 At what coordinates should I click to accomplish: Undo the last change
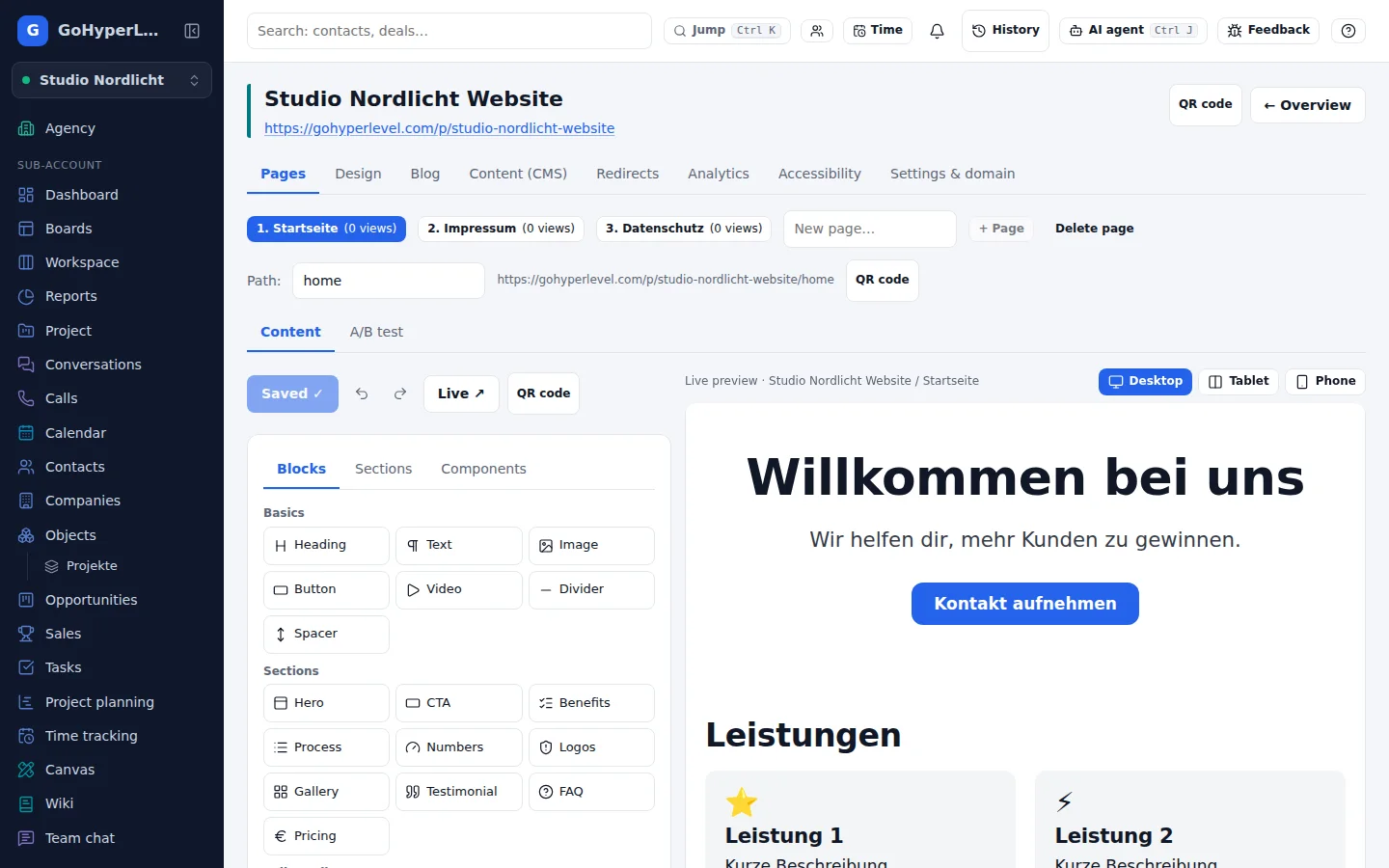[362, 393]
